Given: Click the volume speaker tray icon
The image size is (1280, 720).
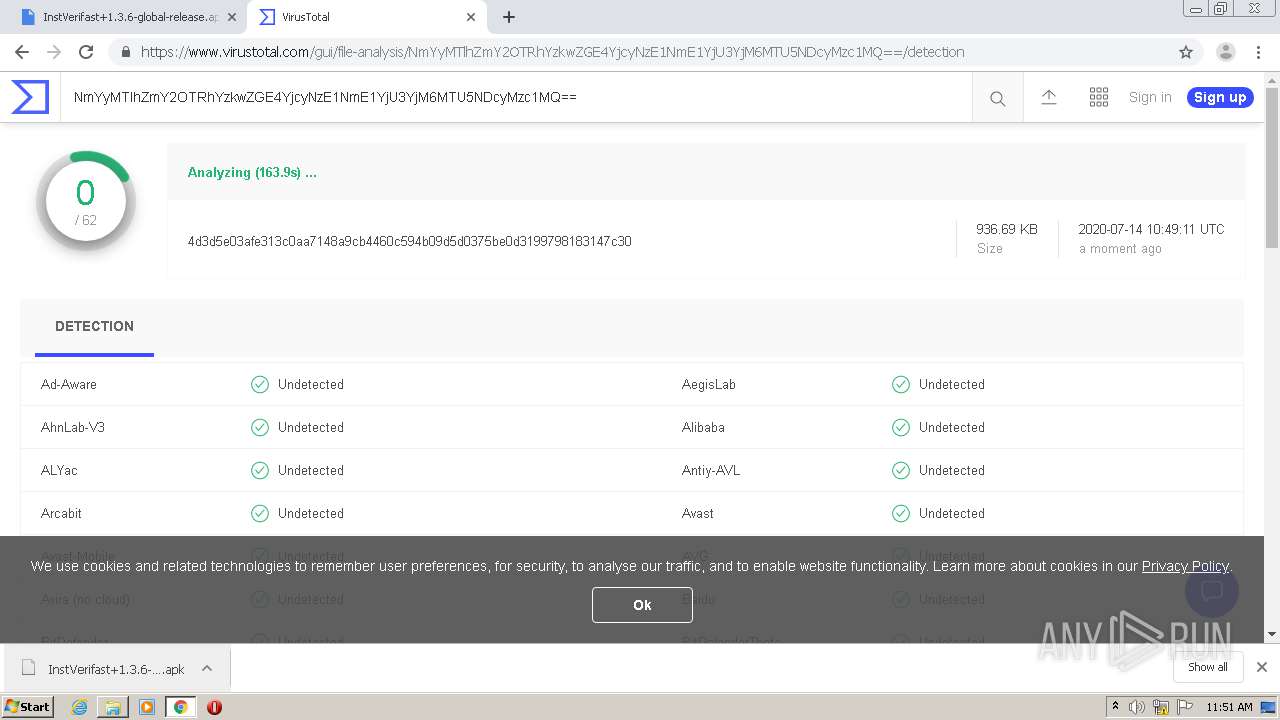Looking at the screenshot, I should pos(1137,707).
